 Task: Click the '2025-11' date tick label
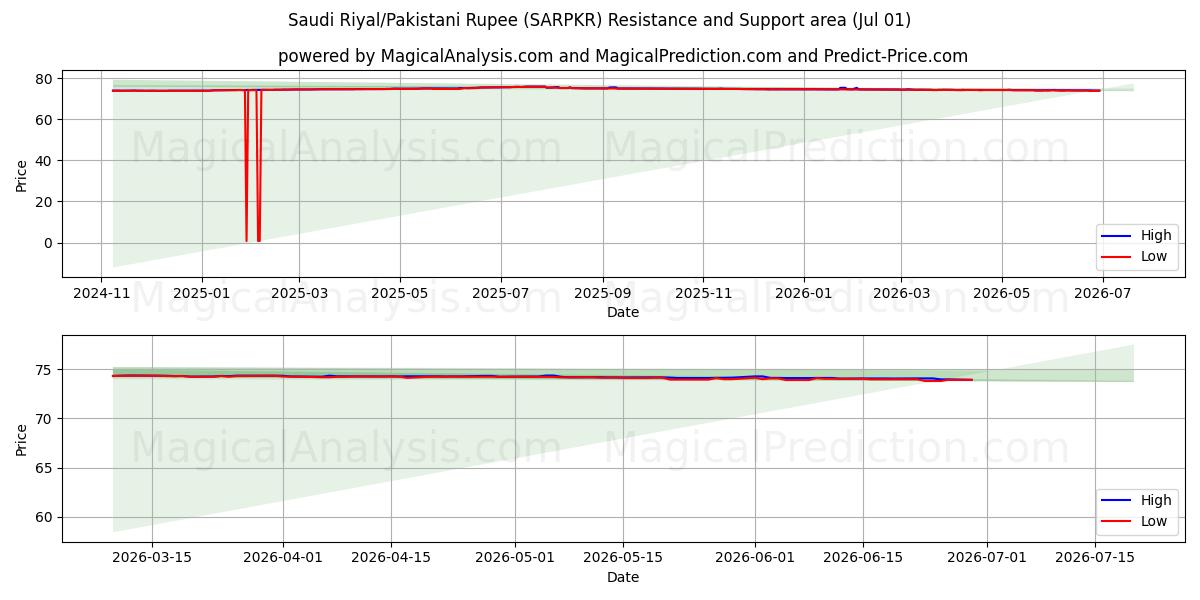coord(702,294)
